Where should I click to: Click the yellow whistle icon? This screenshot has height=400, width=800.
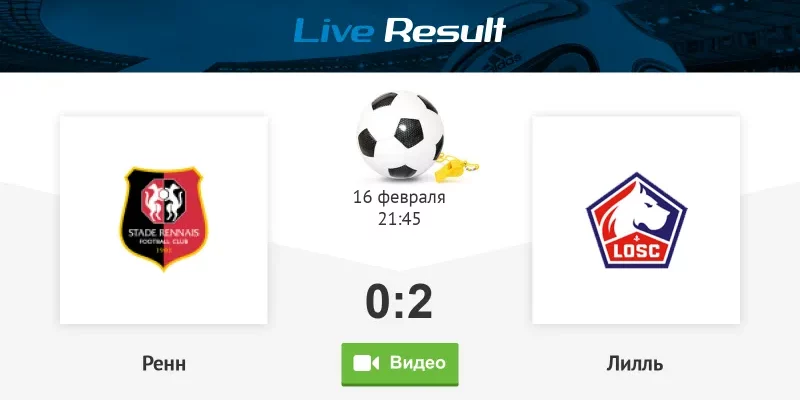point(456,167)
